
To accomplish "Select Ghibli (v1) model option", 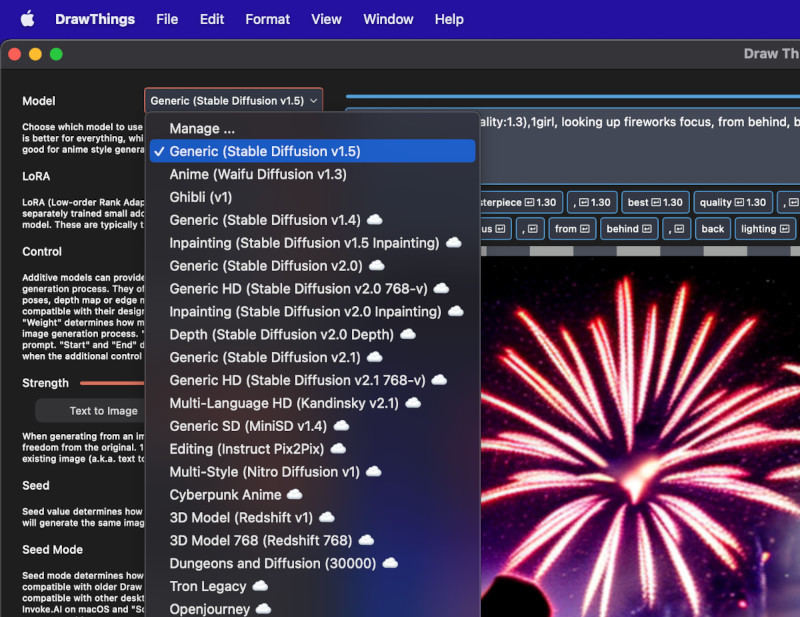I will click(x=201, y=197).
